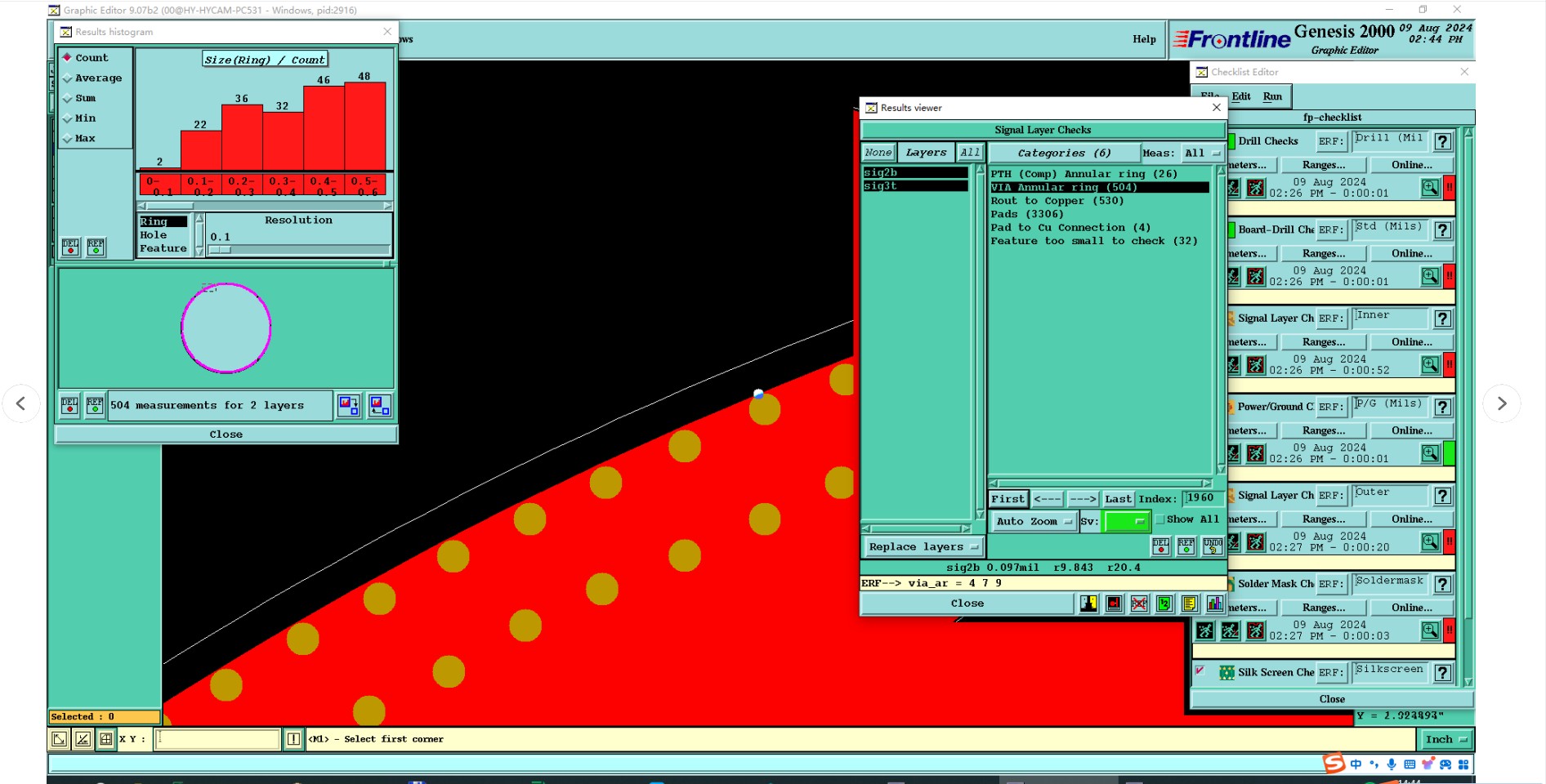Enable the Show All checkbox
The height and width of the screenshot is (784, 1546).
[1160, 519]
